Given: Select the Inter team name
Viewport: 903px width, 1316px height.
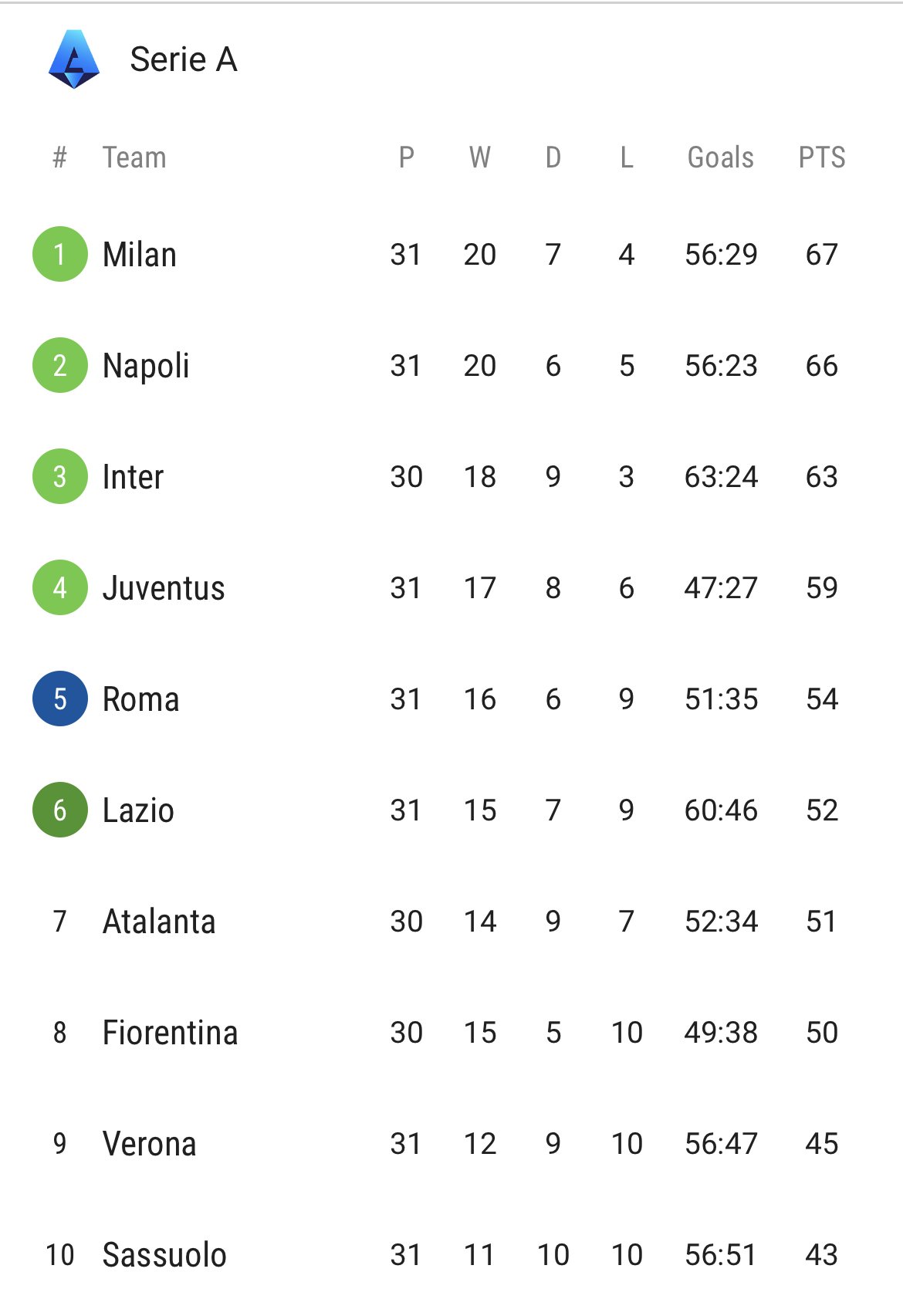Looking at the screenshot, I should (133, 477).
